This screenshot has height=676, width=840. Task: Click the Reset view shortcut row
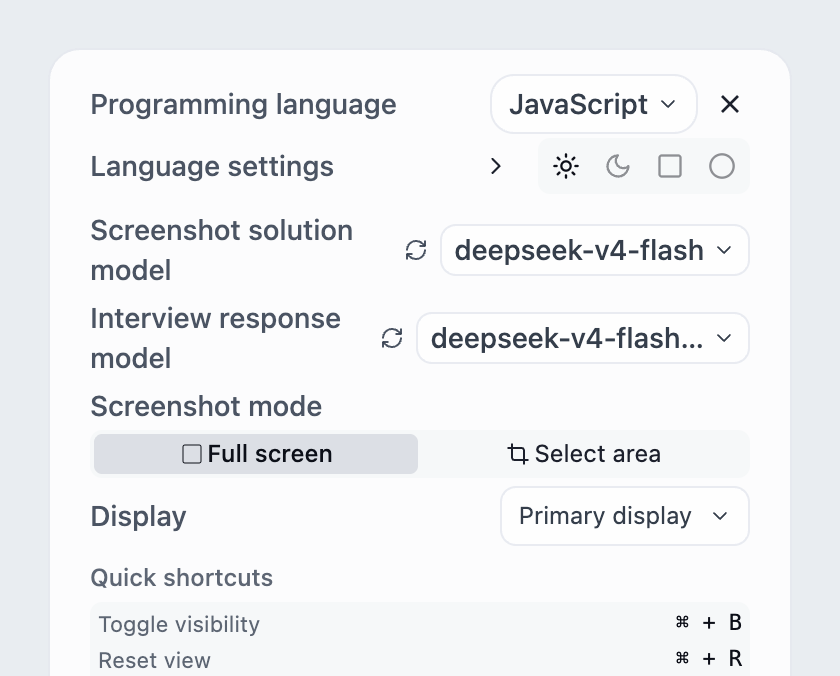pos(420,659)
